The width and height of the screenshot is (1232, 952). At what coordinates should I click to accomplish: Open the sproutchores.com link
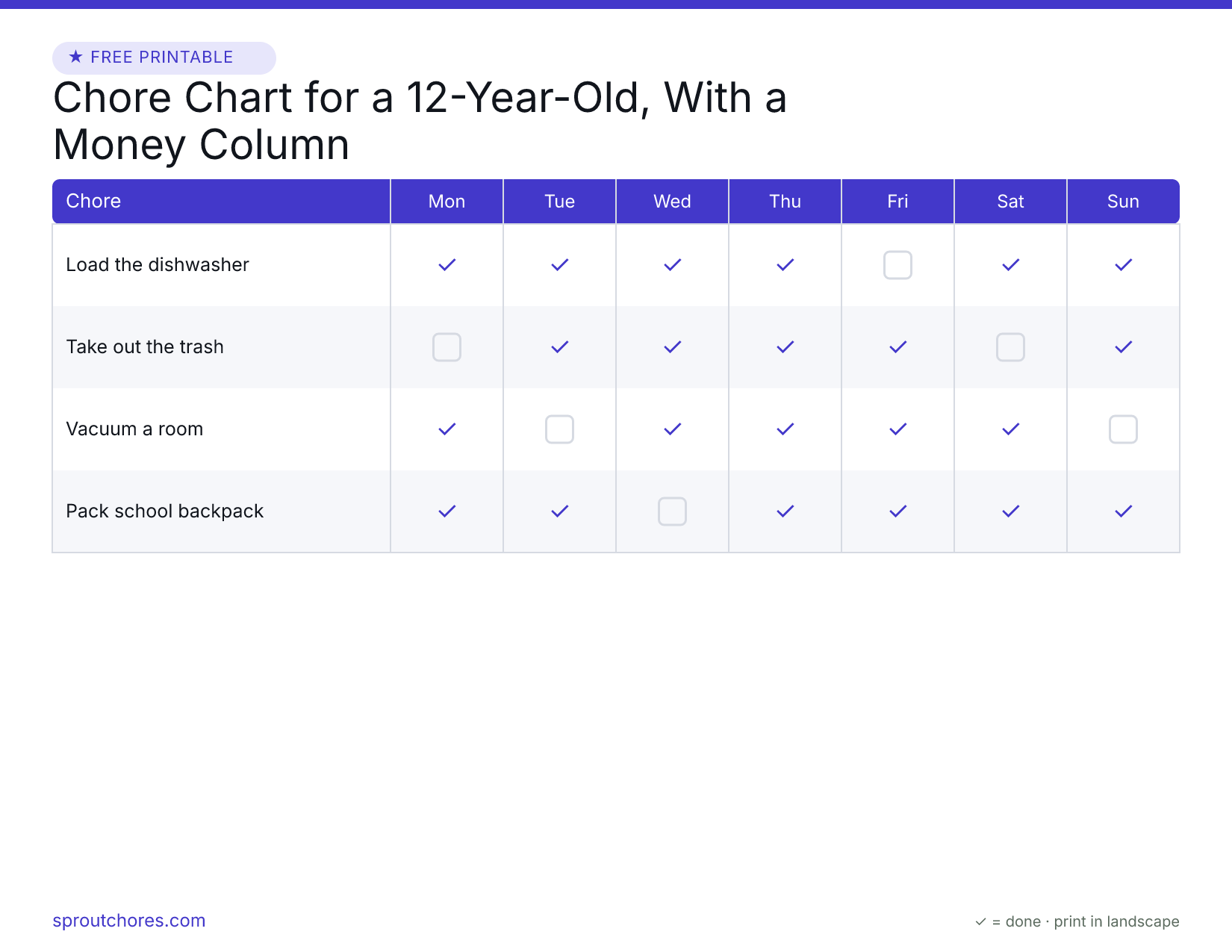[129, 921]
